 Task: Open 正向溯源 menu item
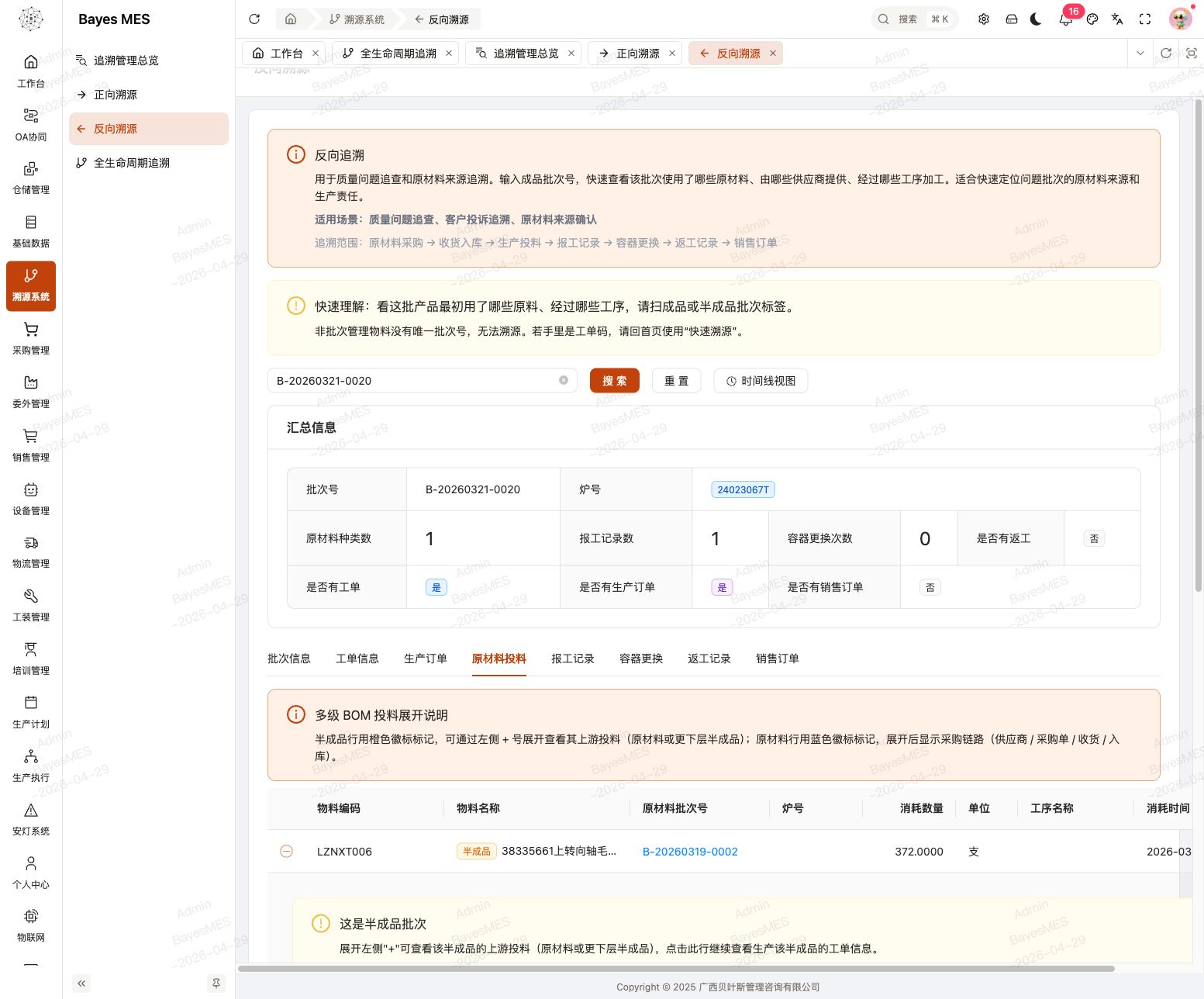click(x=149, y=95)
